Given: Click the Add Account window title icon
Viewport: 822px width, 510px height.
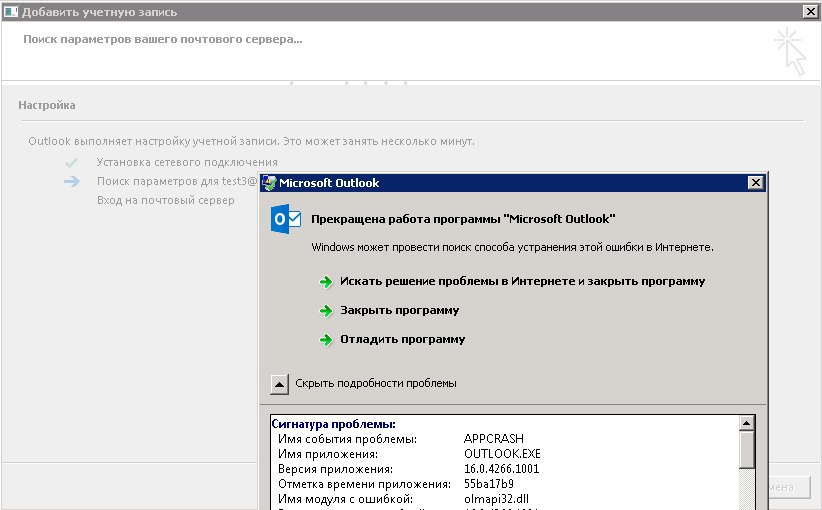Looking at the screenshot, I should click(x=10, y=12).
